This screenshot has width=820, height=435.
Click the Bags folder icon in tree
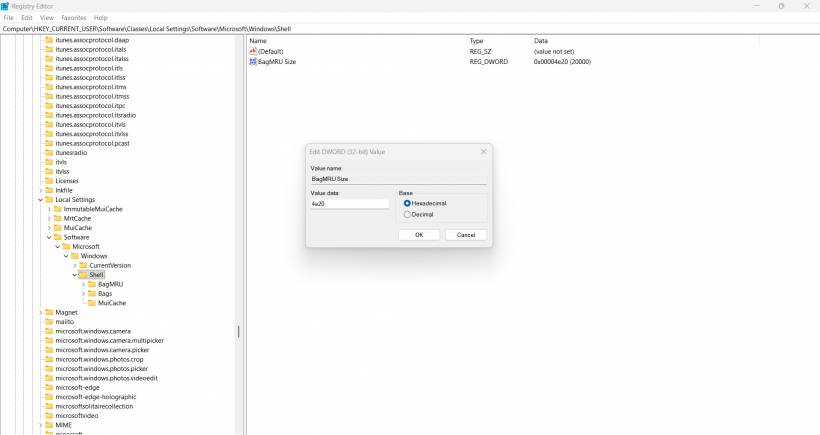click(92, 293)
